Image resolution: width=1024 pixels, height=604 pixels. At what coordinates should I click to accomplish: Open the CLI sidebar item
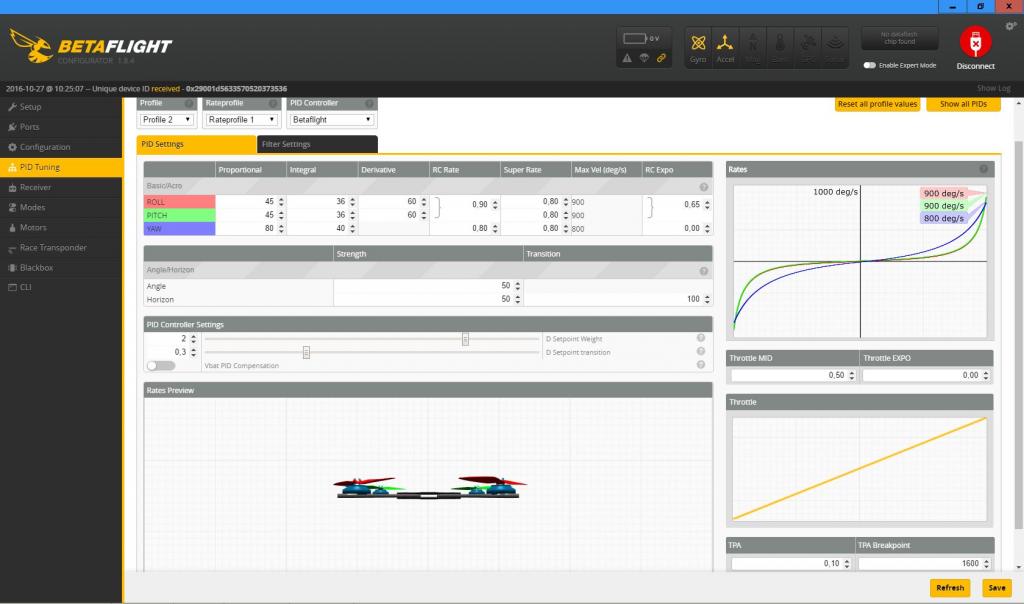coord(27,287)
